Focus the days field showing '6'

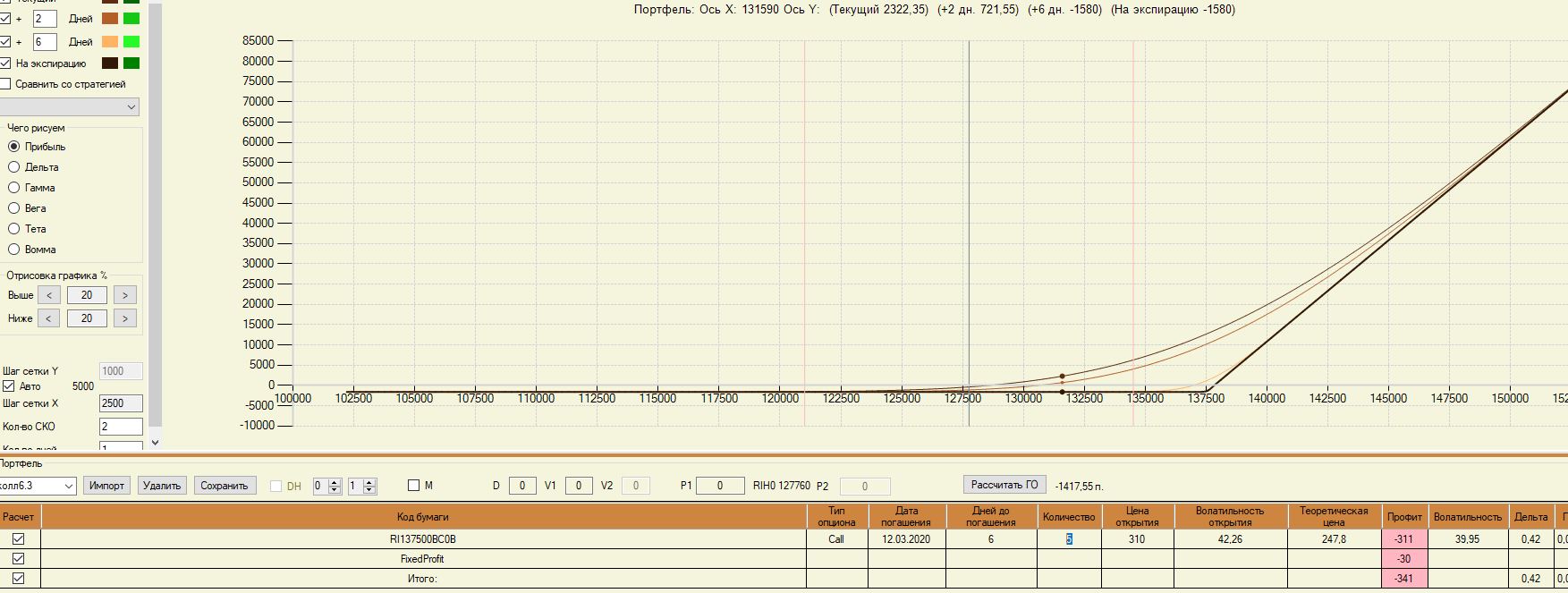click(45, 42)
